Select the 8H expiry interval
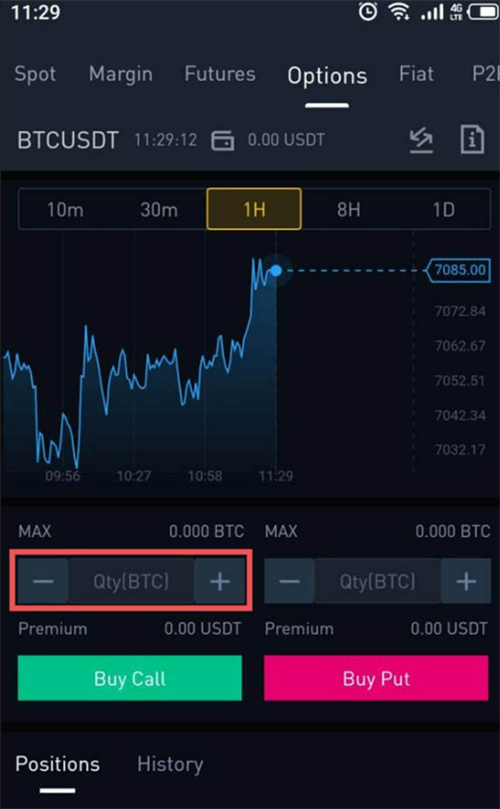The image size is (500, 809). coord(348,209)
